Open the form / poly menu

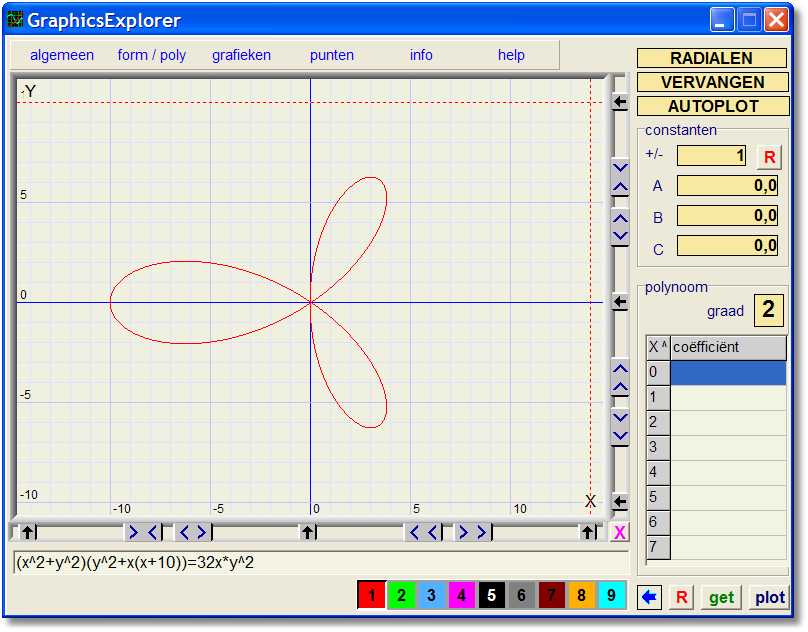pos(152,55)
